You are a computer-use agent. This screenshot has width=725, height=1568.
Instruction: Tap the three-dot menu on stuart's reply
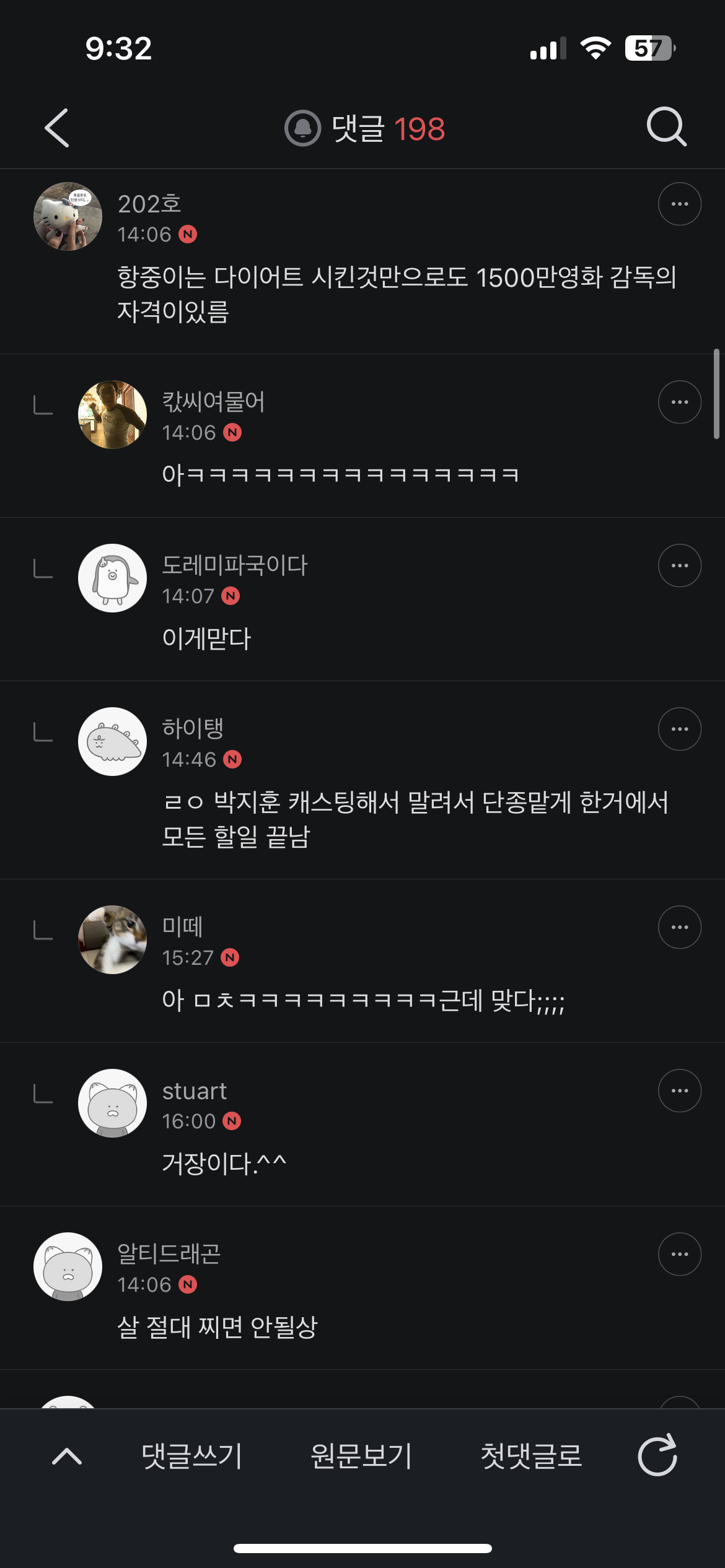click(679, 1091)
